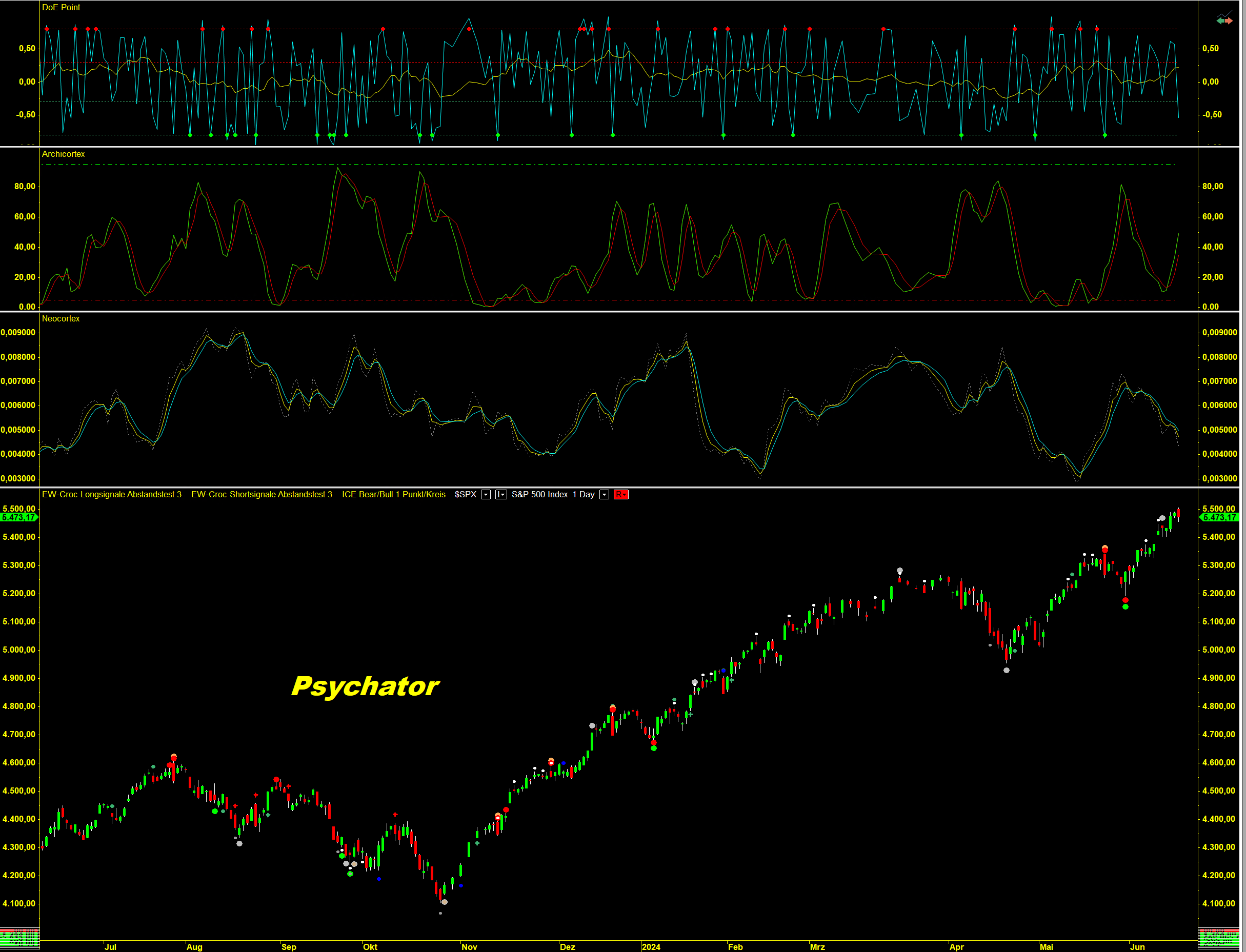
Task: Open the $SPX symbol dropdown
Action: [486, 495]
